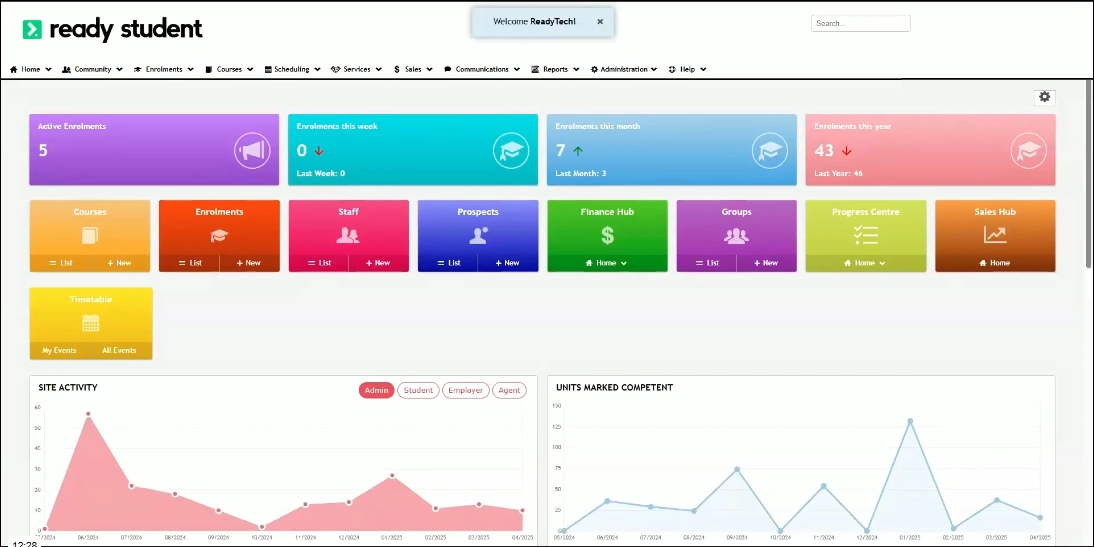Click the Timetable calendar icon
The width and height of the screenshot is (1094, 547).
[x=91, y=323]
